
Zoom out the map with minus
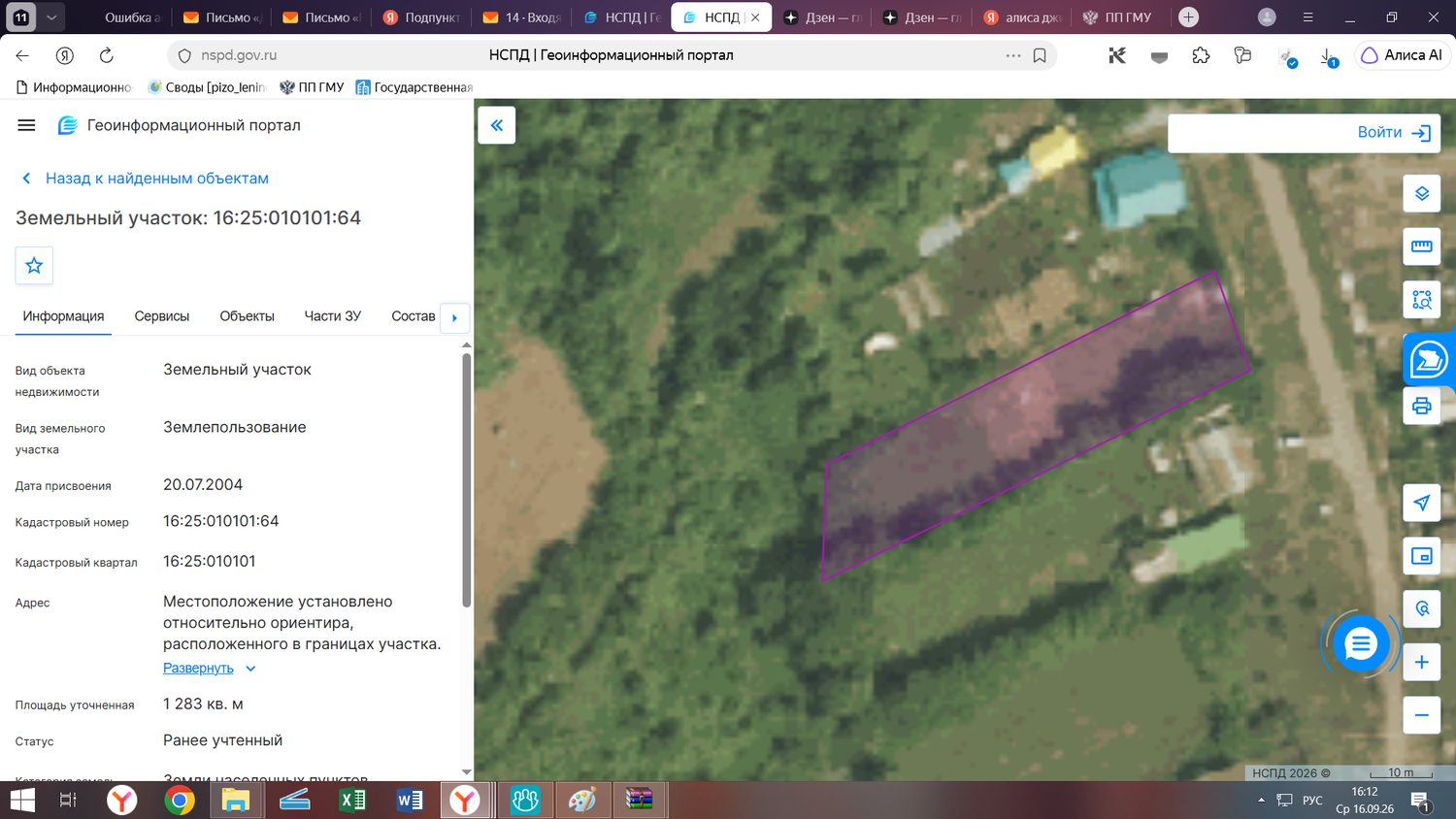pos(1421,715)
